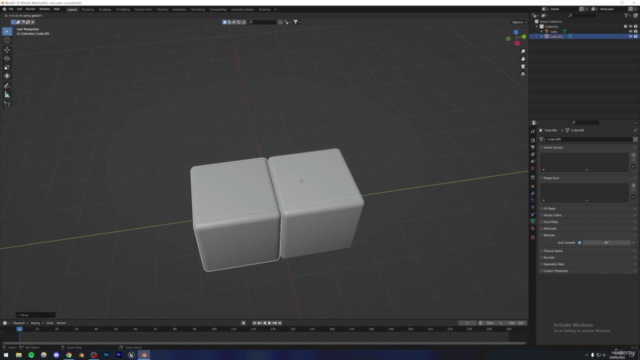Click the timeline Marker menu
The height and width of the screenshot is (360, 640).
[61, 323]
